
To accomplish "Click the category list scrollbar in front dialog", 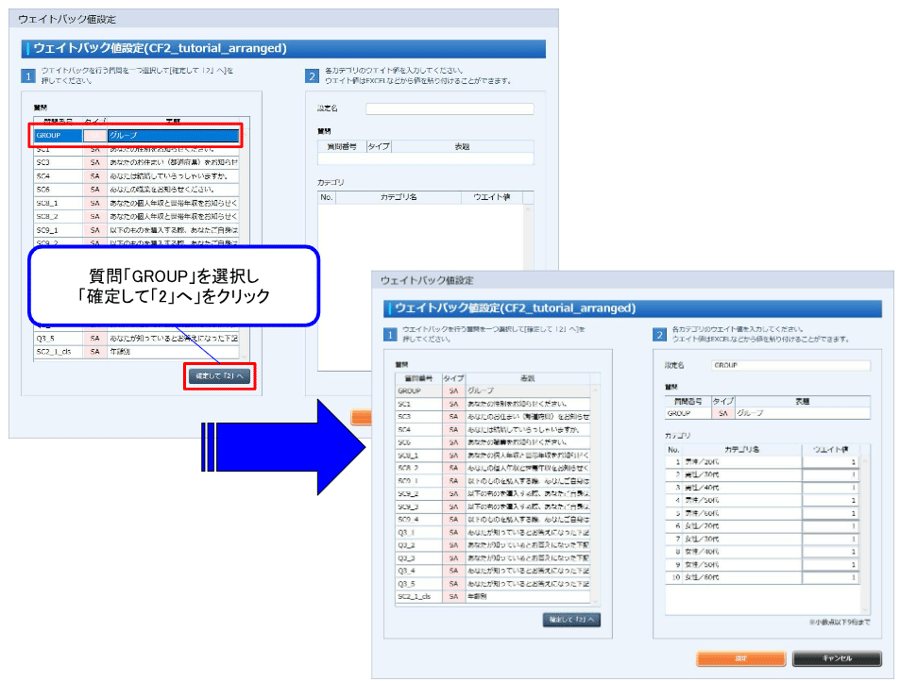I will (x=865, y=520).
